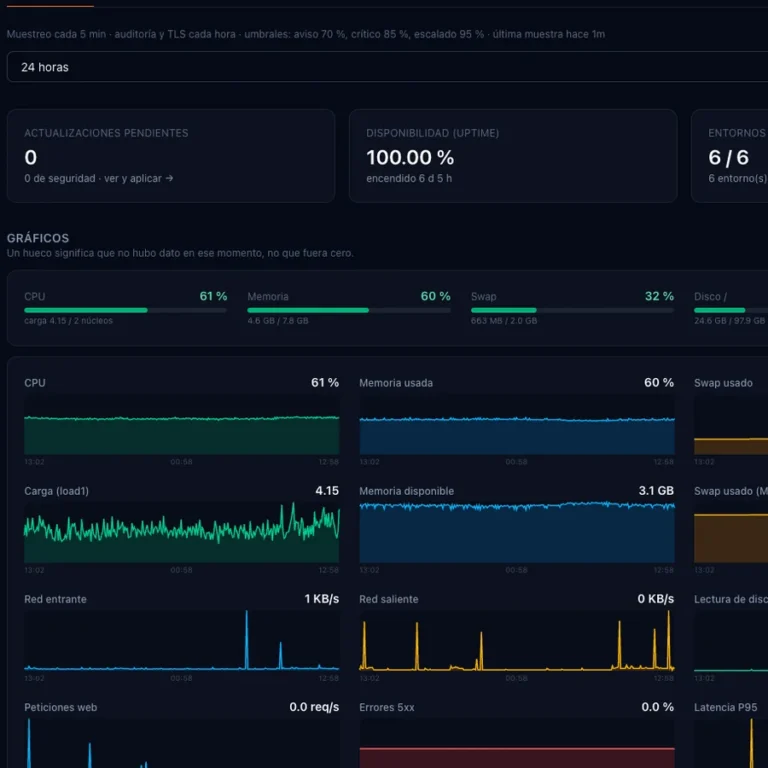This screenshot has width=768, height=768.
Task: Click the 'carga 4.15 / 2 núcleos' text
Action: click(68, 321)
